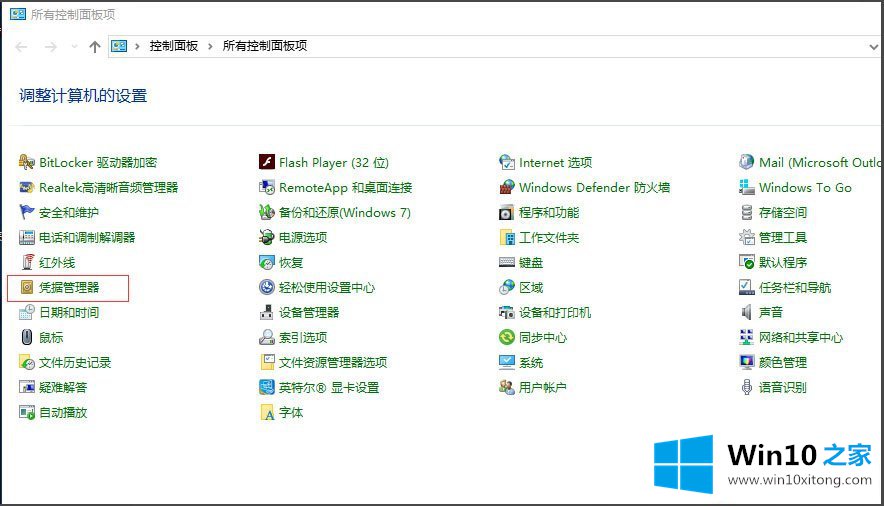Expand the chevron after 控制面板 breadcrumb
Viewport: 884px width, 506px height.
210,46
